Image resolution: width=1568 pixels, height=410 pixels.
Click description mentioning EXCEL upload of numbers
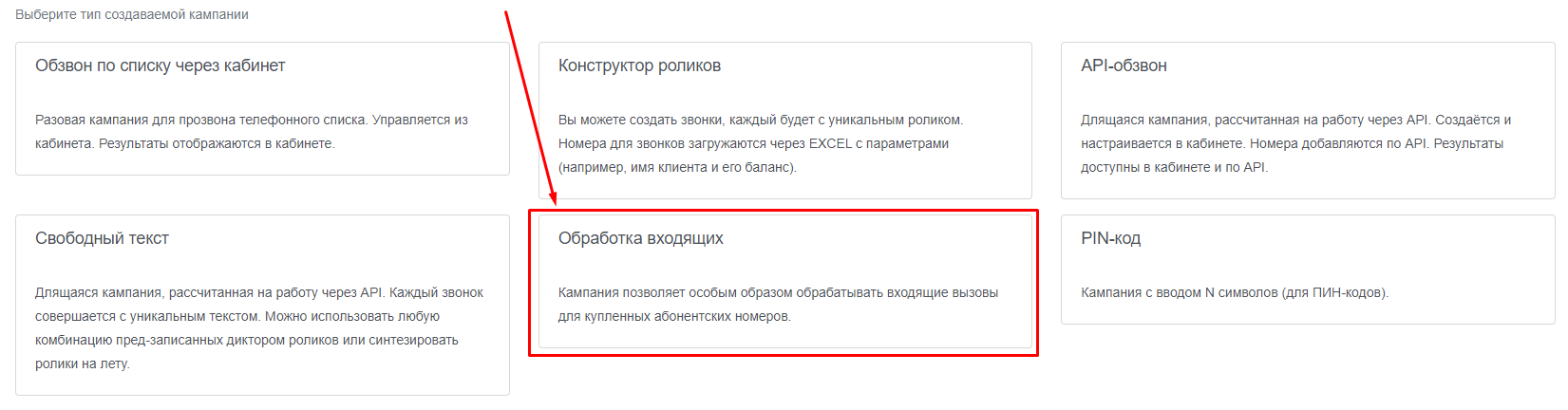(761, 143)
